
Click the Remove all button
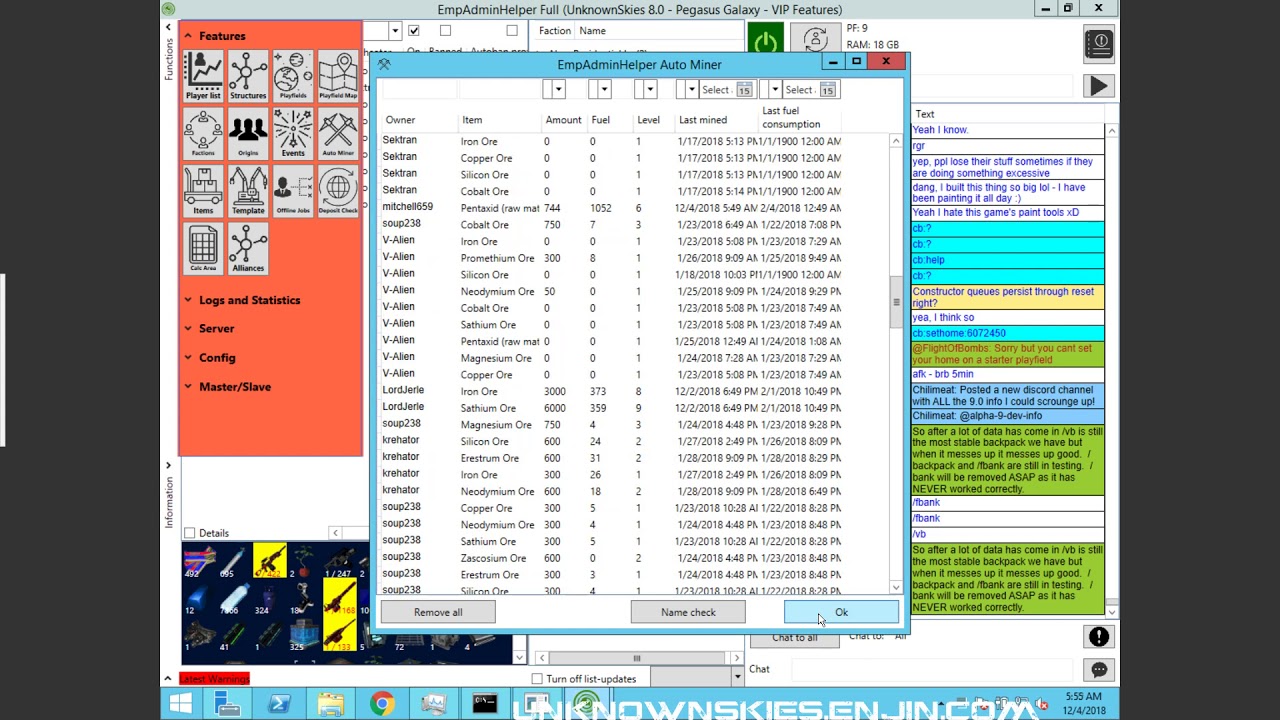pyautogui.click(x=438, y=612)
